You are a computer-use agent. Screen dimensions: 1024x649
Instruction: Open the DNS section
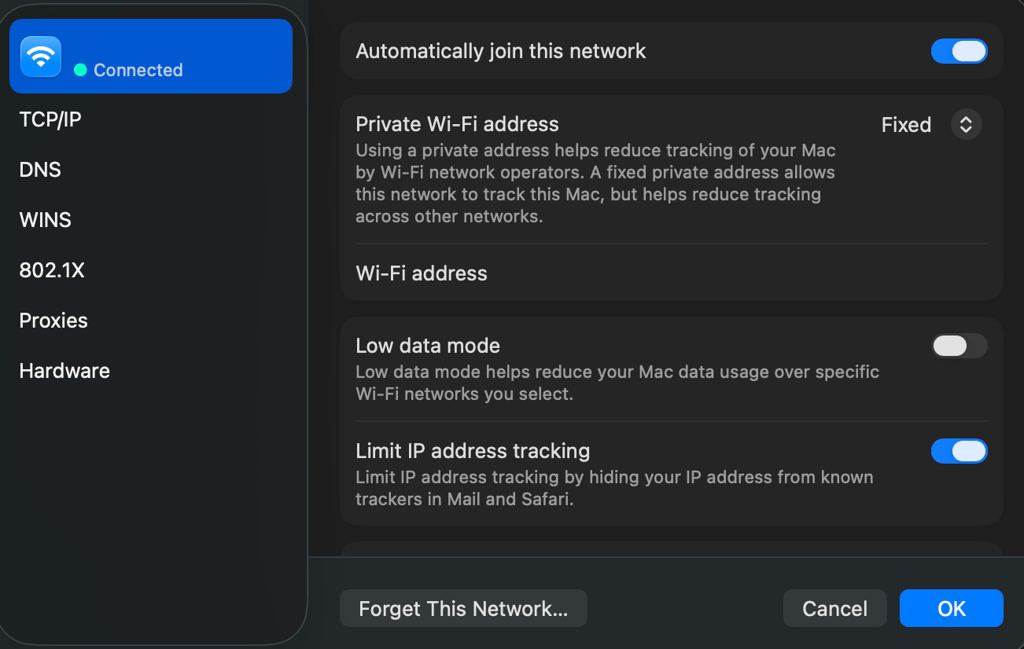pos(40,170)
